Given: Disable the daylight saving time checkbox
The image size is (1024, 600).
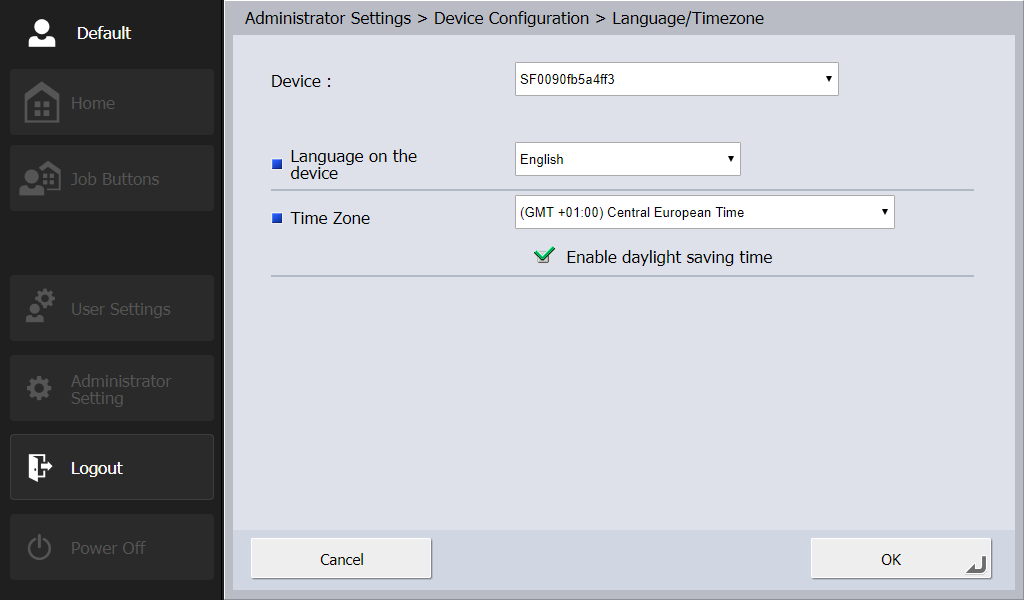Looking at the screenshot, I should (x=544, y=256).
